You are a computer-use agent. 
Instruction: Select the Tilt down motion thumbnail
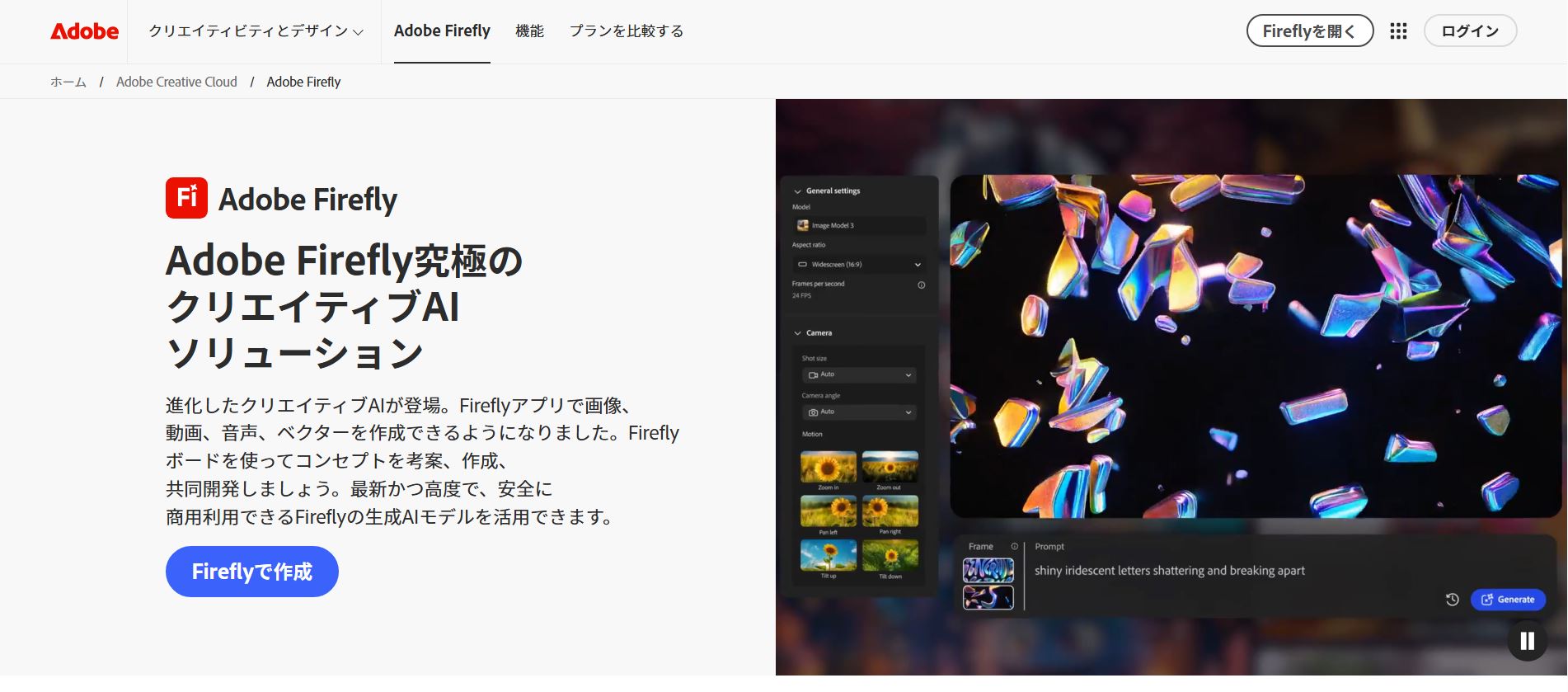tap(890, 556)
